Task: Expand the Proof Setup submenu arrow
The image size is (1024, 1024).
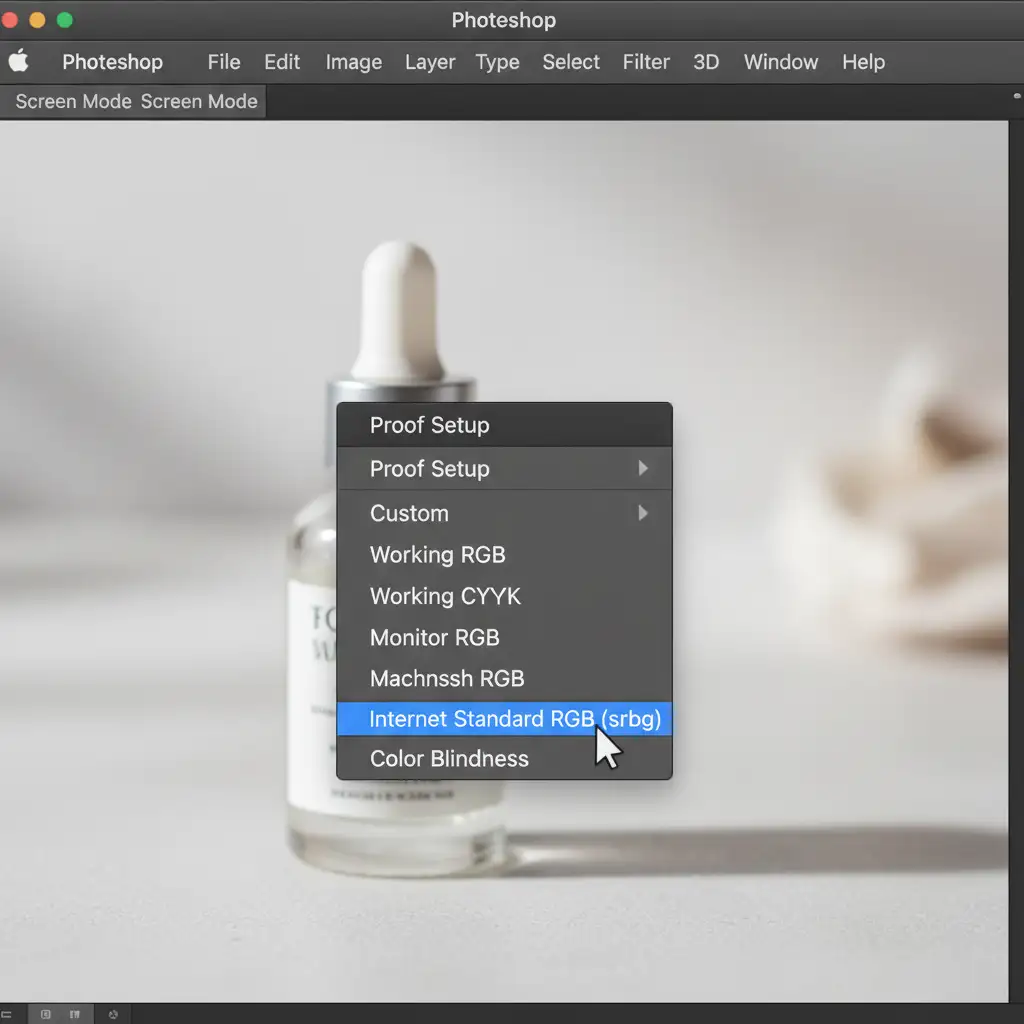Action: pyautogui.click(x=643, y=468)
